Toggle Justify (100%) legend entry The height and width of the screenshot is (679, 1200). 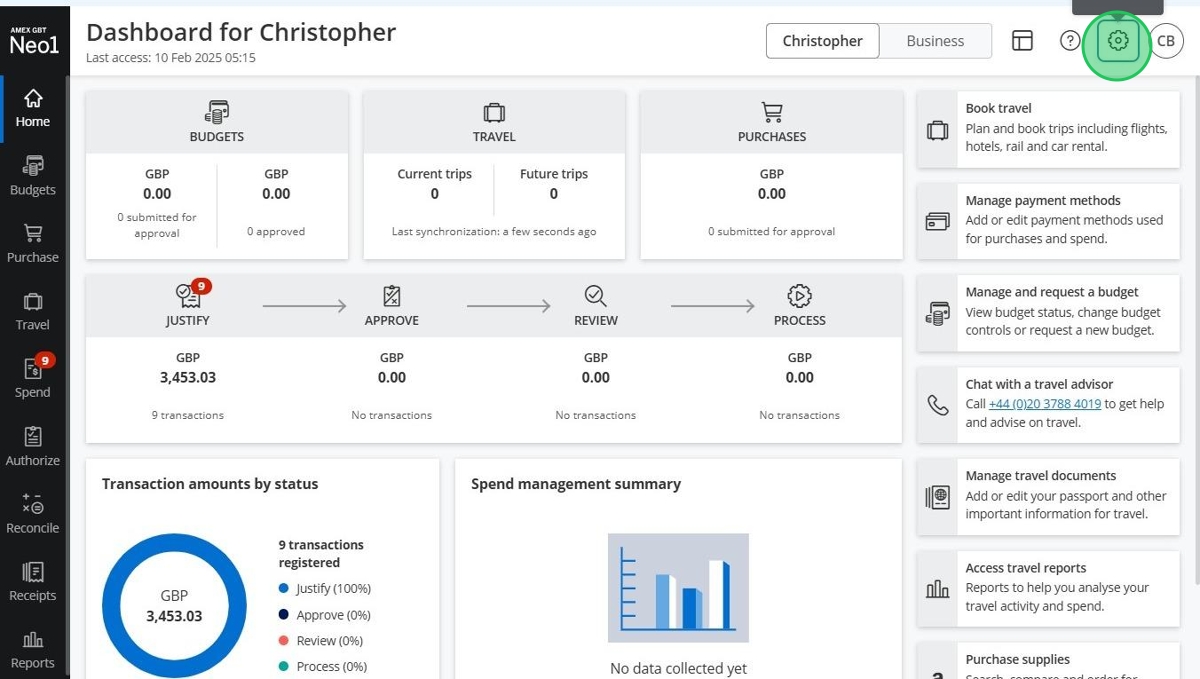[x=325, y=589]
